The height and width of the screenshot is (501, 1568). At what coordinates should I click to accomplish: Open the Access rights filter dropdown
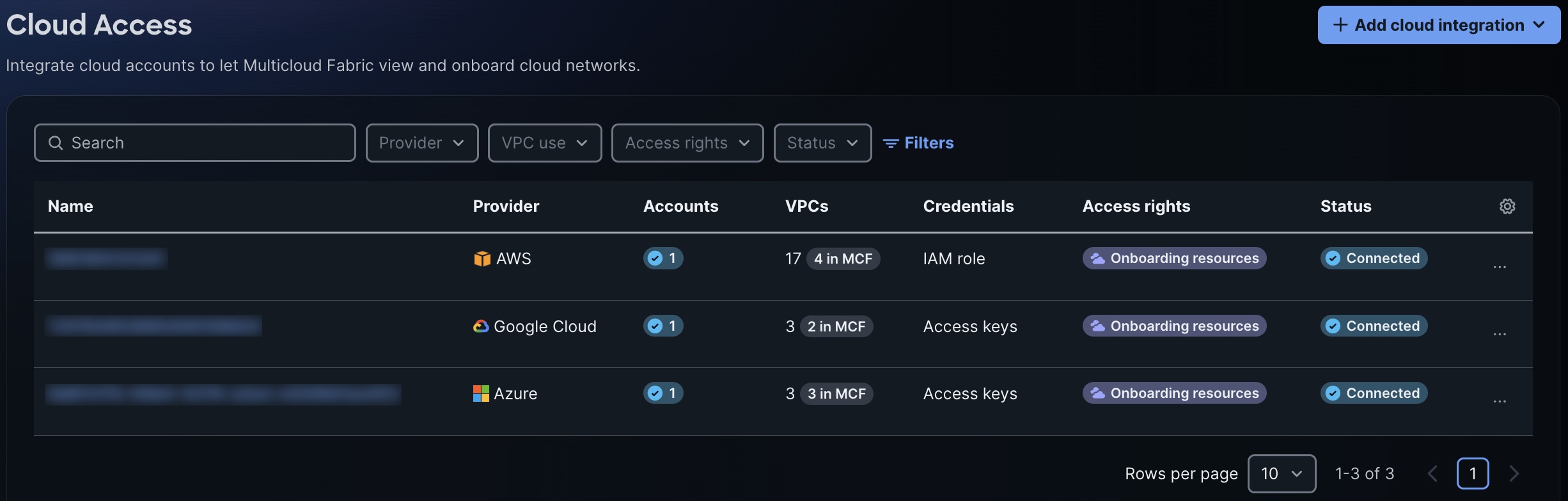[687, 143]
